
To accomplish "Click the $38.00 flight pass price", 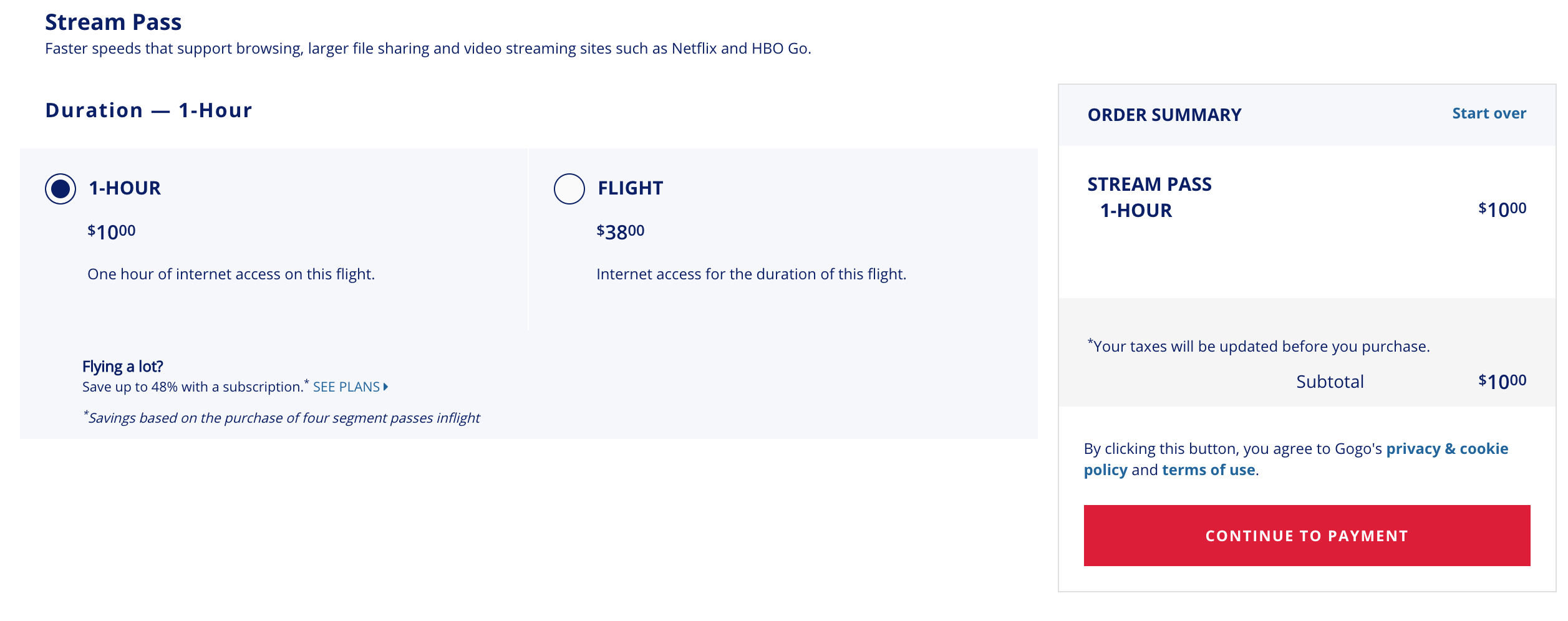I will (620, 232).
